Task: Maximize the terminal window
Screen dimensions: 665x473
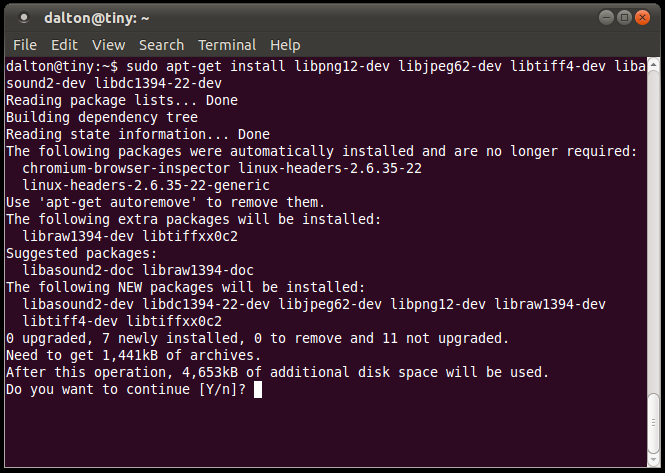Action: coord(624,17)
